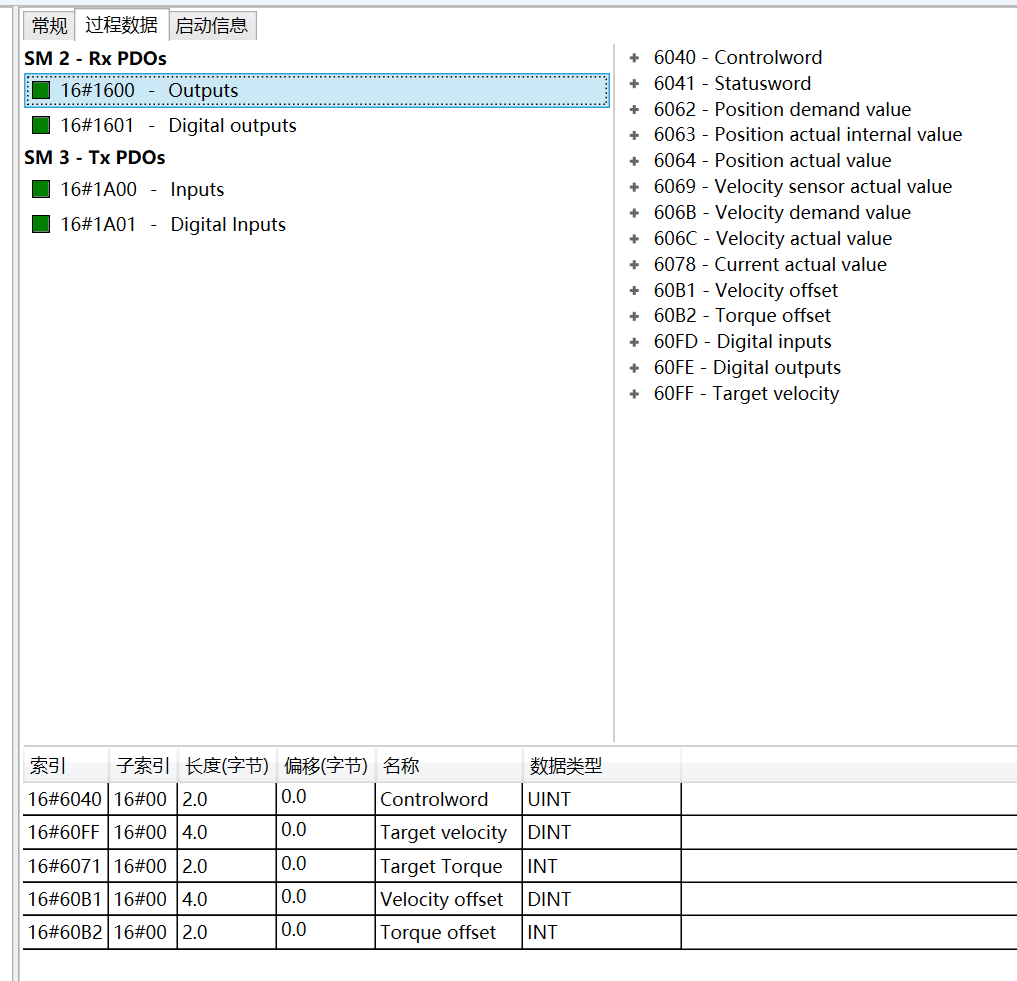The height and width of the screenshot is (981, 1017).
Task: Expand 60FD Digital inputs node
Action: 634,342
